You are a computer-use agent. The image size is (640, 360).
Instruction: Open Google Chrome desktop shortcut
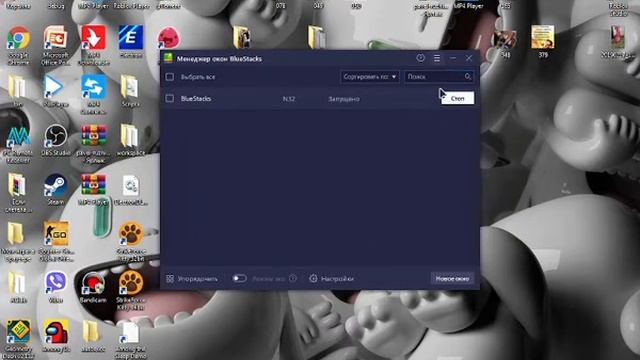click(x=18, y=39)
